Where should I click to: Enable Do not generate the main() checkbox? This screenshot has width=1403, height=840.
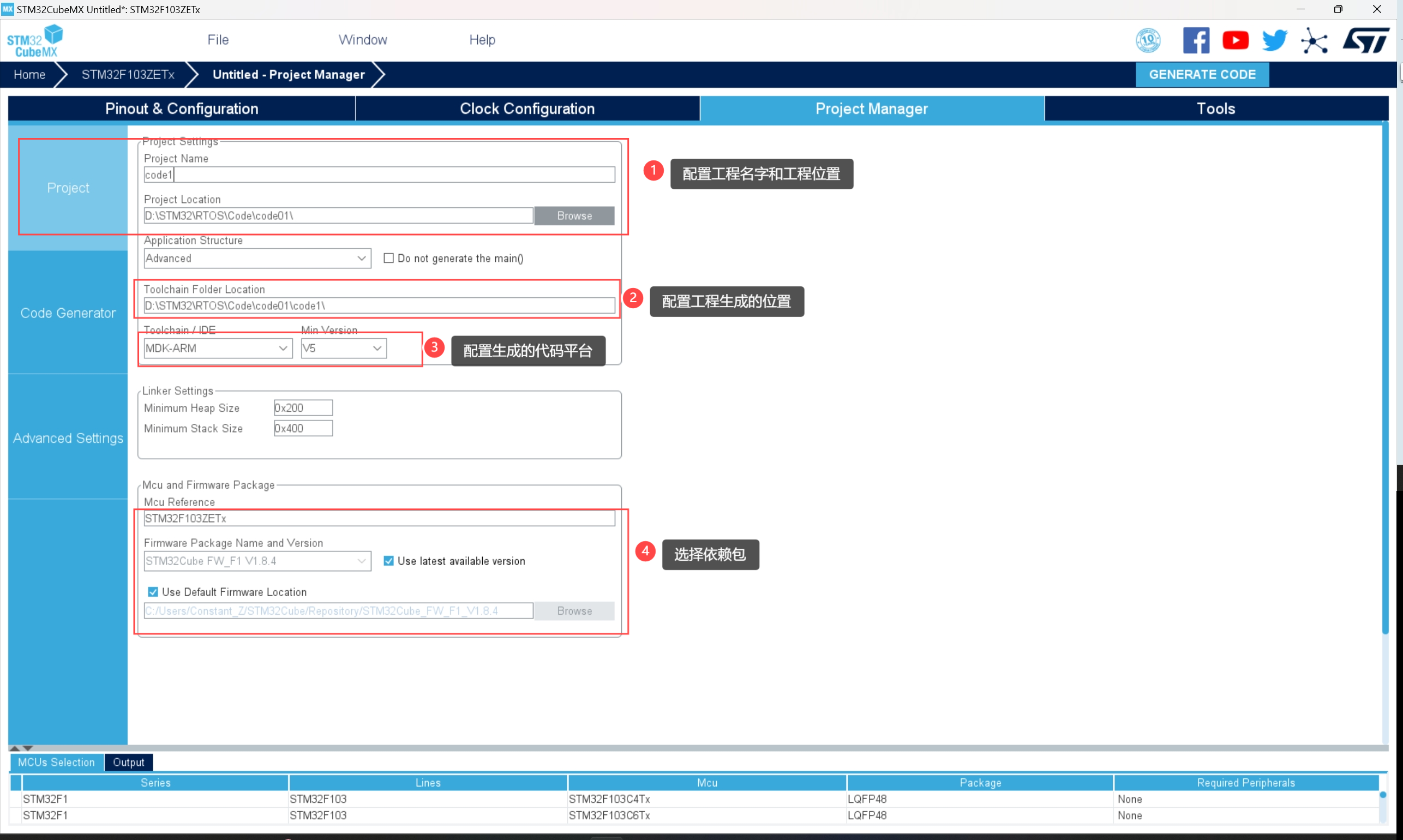pyautogui.click(x=389, y=258)
